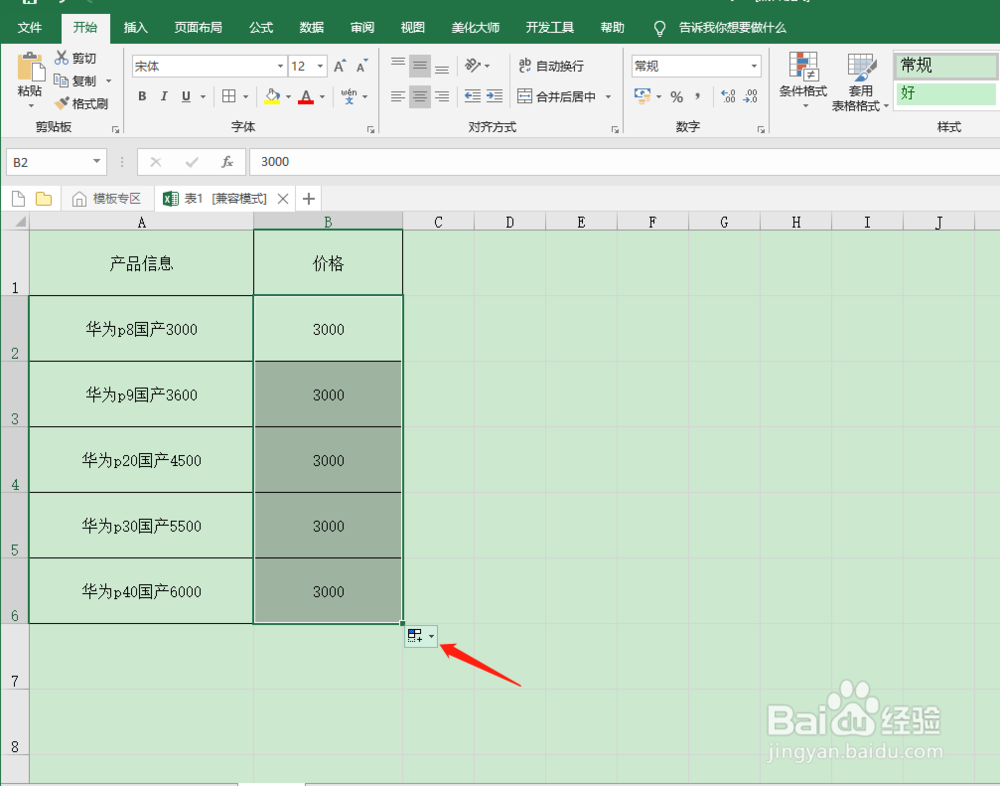Open the 文件 menu
This screenshot has height=786, width=1000.
click(29, 27)
